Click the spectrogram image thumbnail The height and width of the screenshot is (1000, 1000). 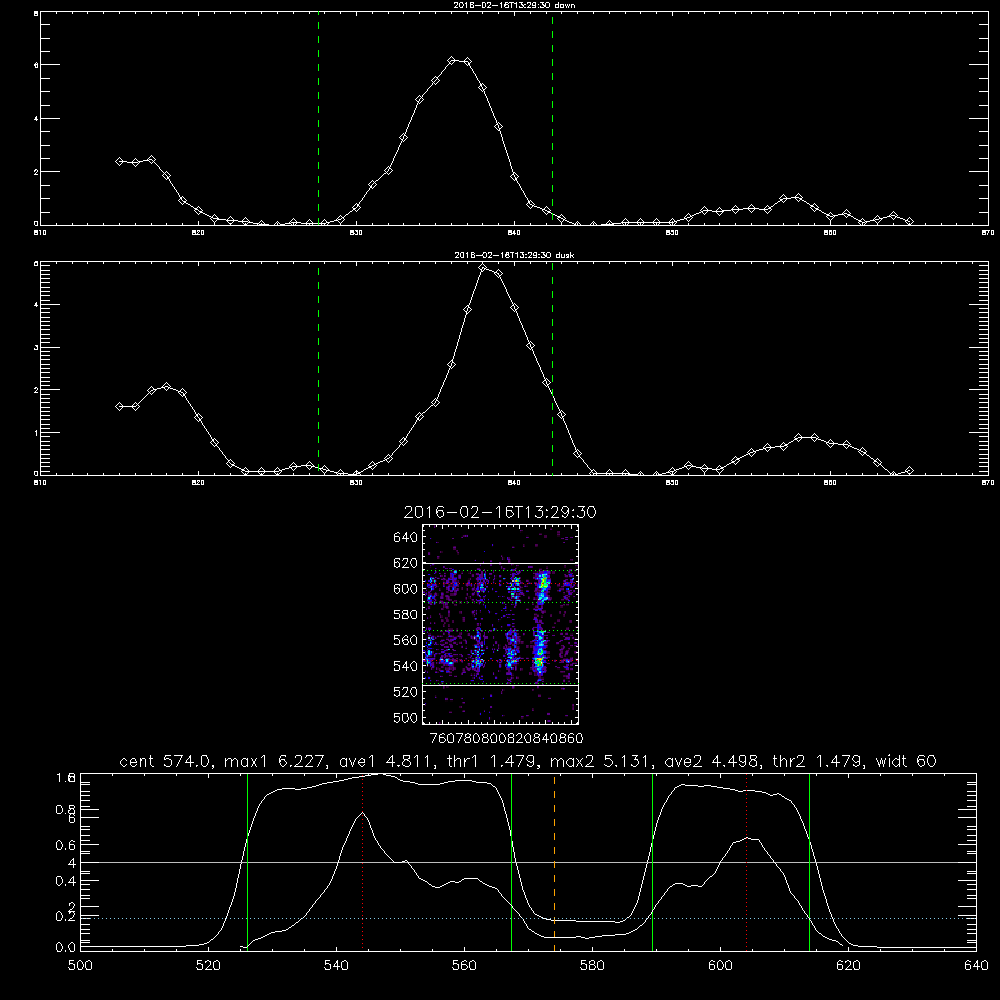(501, 624)
